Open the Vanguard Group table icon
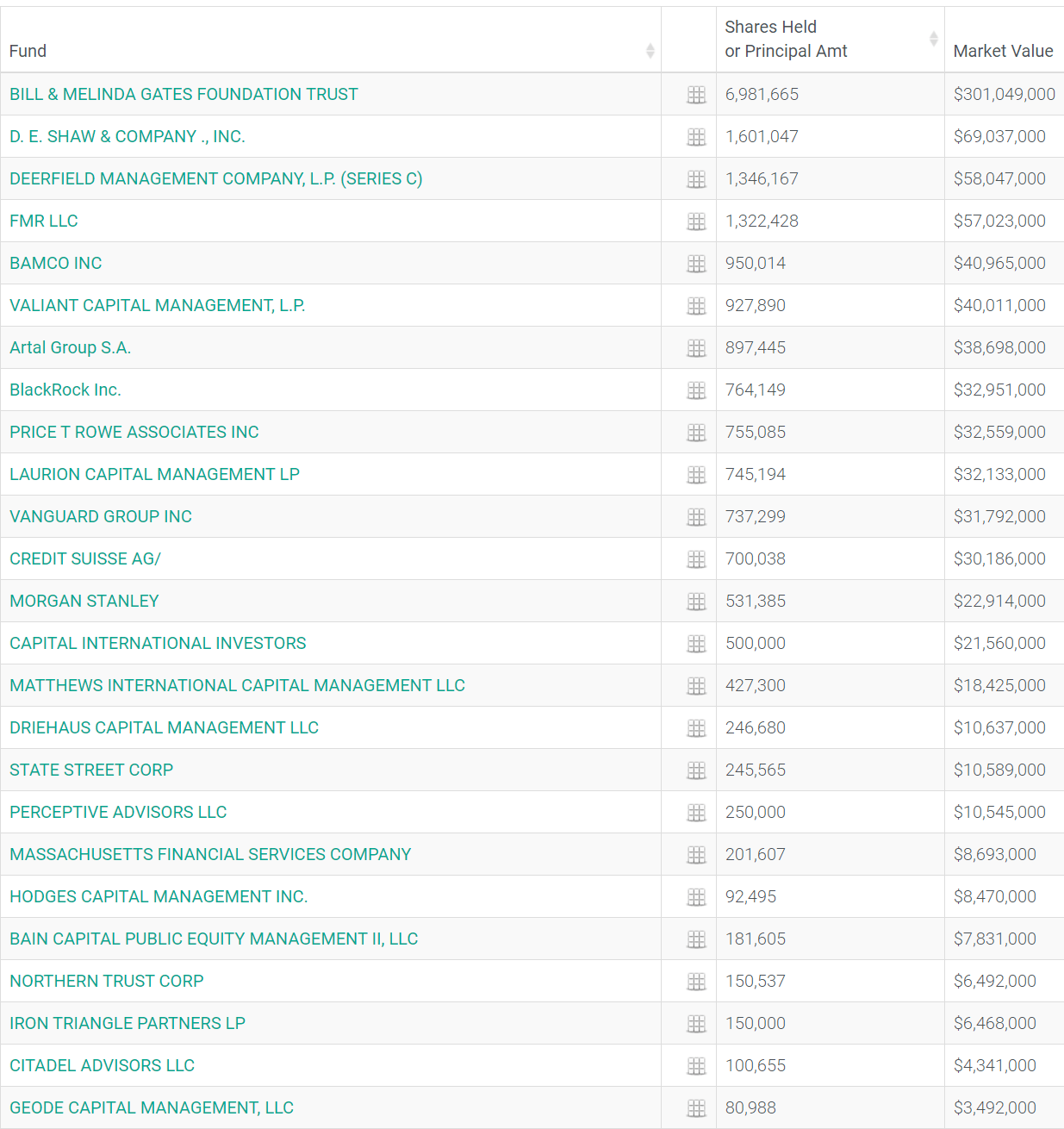The height and width of the screenshot is (1129, 1064). pos(696,517)
